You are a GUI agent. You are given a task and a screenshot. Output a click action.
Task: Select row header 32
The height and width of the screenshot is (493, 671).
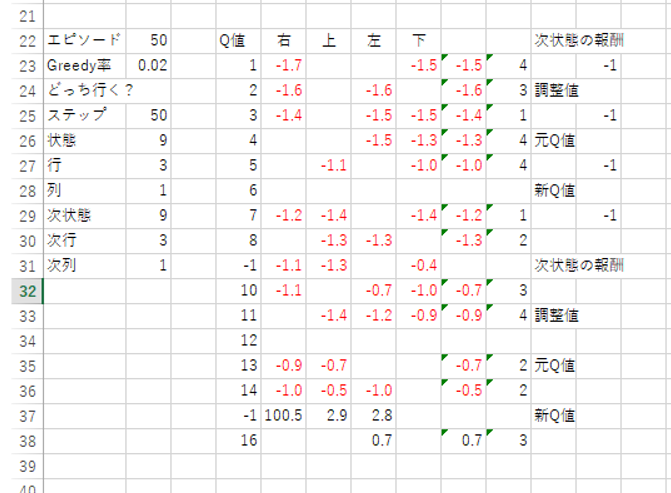[27, 291]
